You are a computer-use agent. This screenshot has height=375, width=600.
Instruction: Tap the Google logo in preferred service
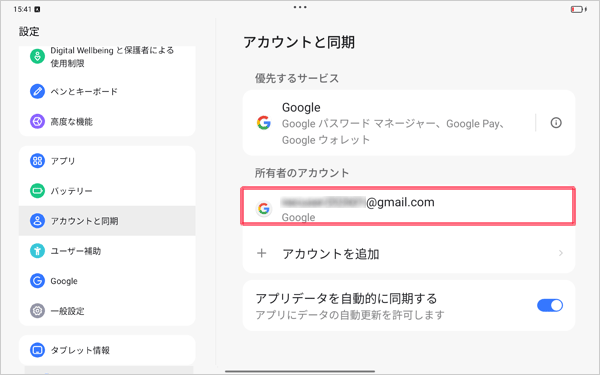pyautogui.click(x=264, y=123)
